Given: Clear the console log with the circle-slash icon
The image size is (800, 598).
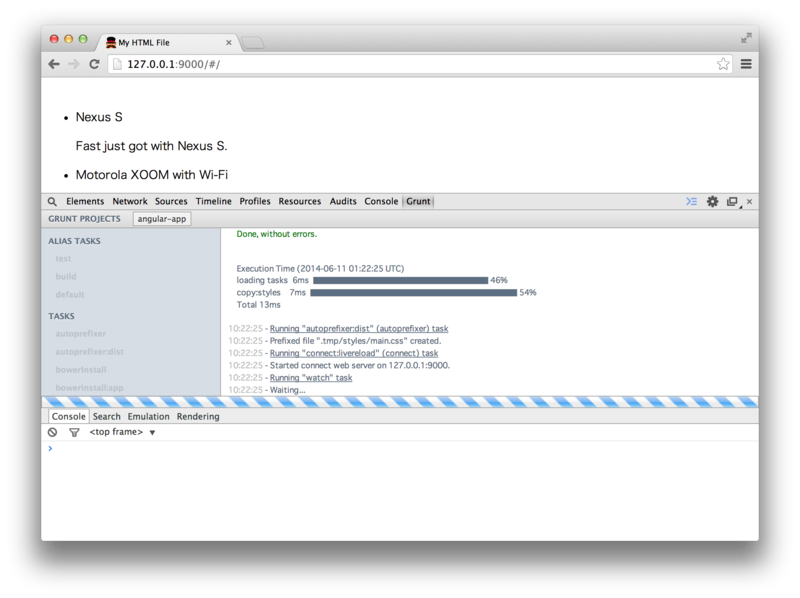Looking at the screenshot, I should point(53,432).
